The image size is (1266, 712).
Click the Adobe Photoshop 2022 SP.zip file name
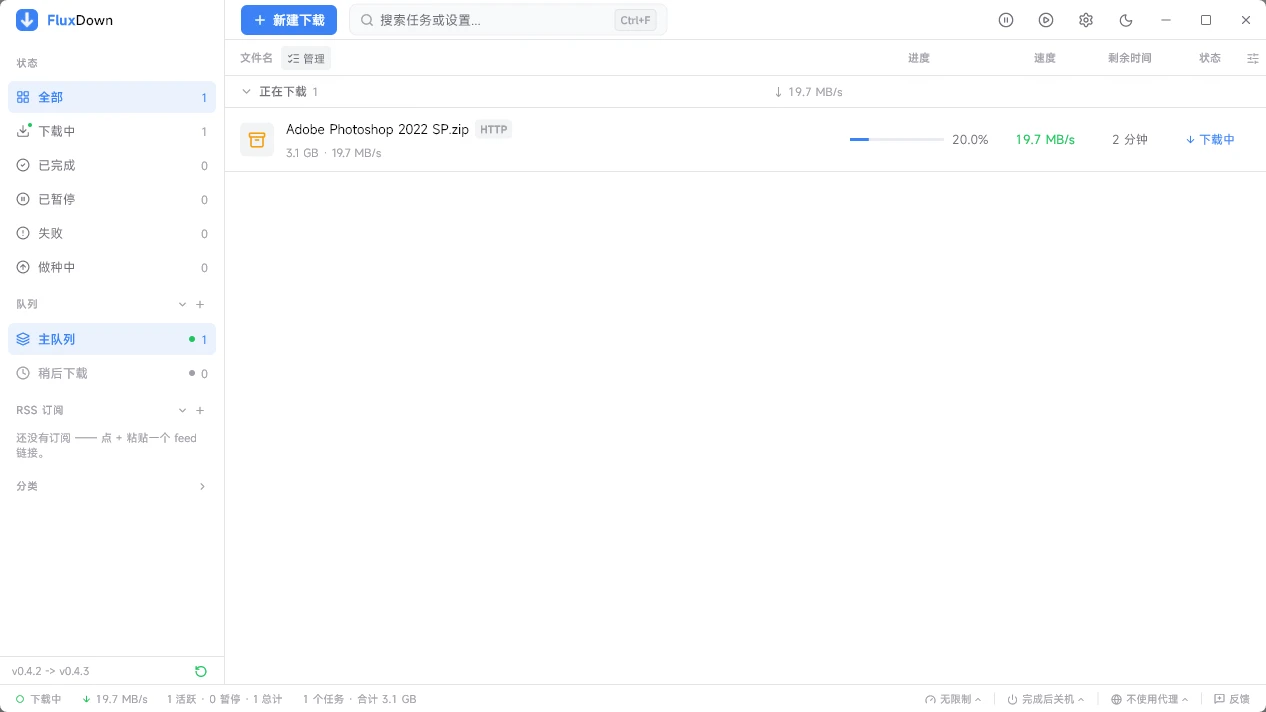tap(377, 129)
